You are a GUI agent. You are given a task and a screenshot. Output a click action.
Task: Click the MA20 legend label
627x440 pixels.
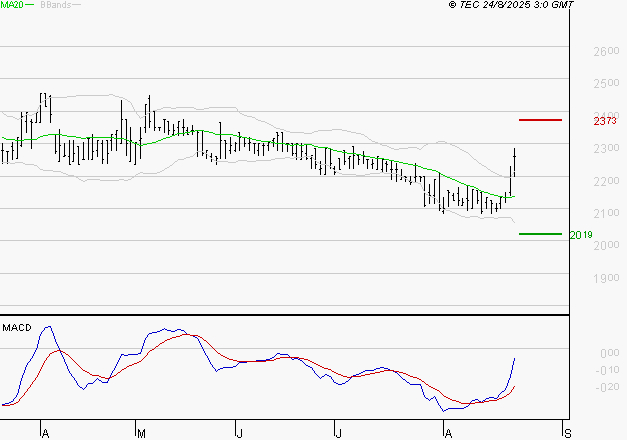[11, 5]
